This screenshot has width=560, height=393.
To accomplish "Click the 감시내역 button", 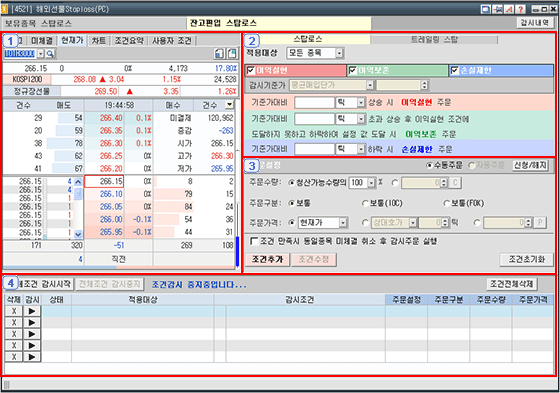I will (x=535, y=23).
